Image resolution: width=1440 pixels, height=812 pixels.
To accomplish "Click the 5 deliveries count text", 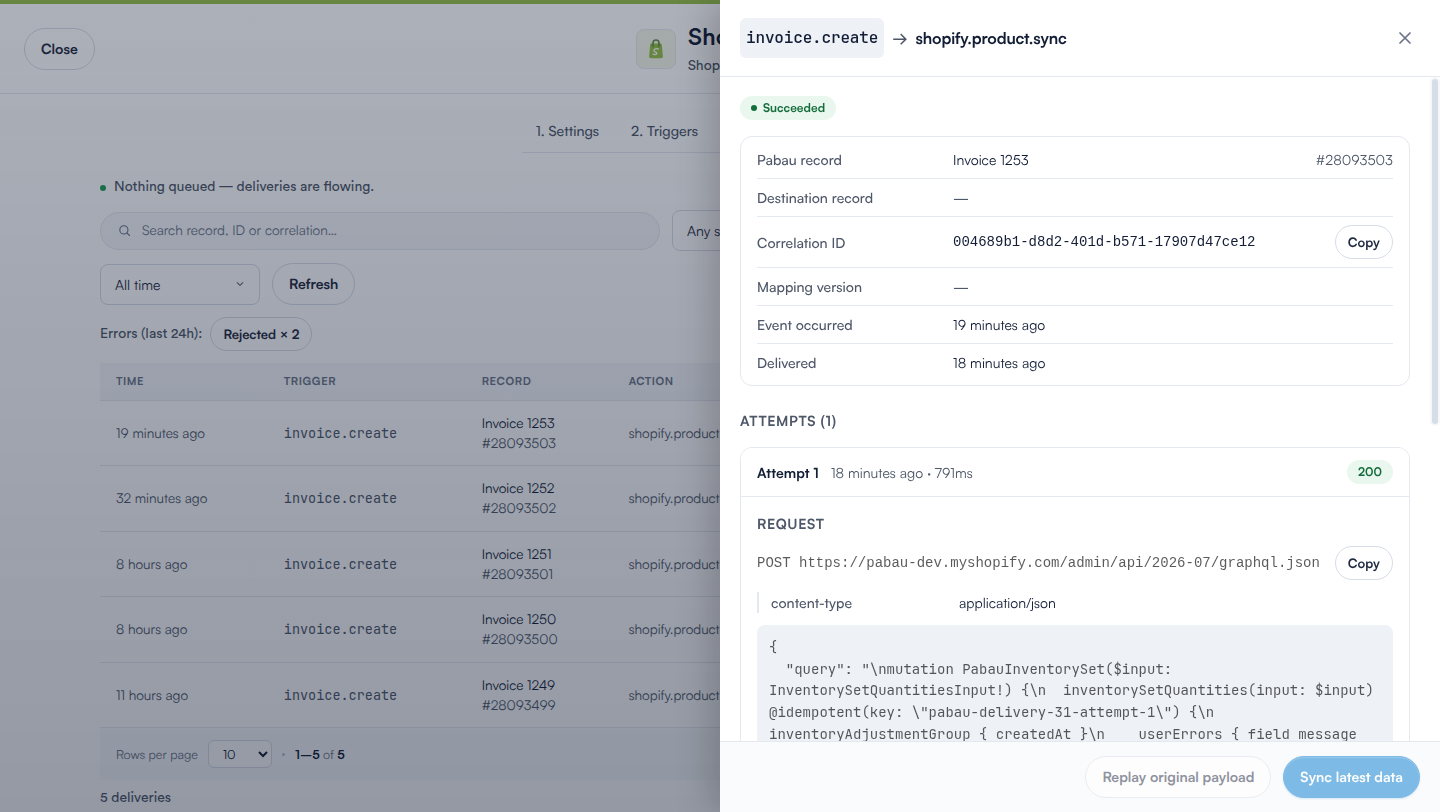I will point(136,797).
